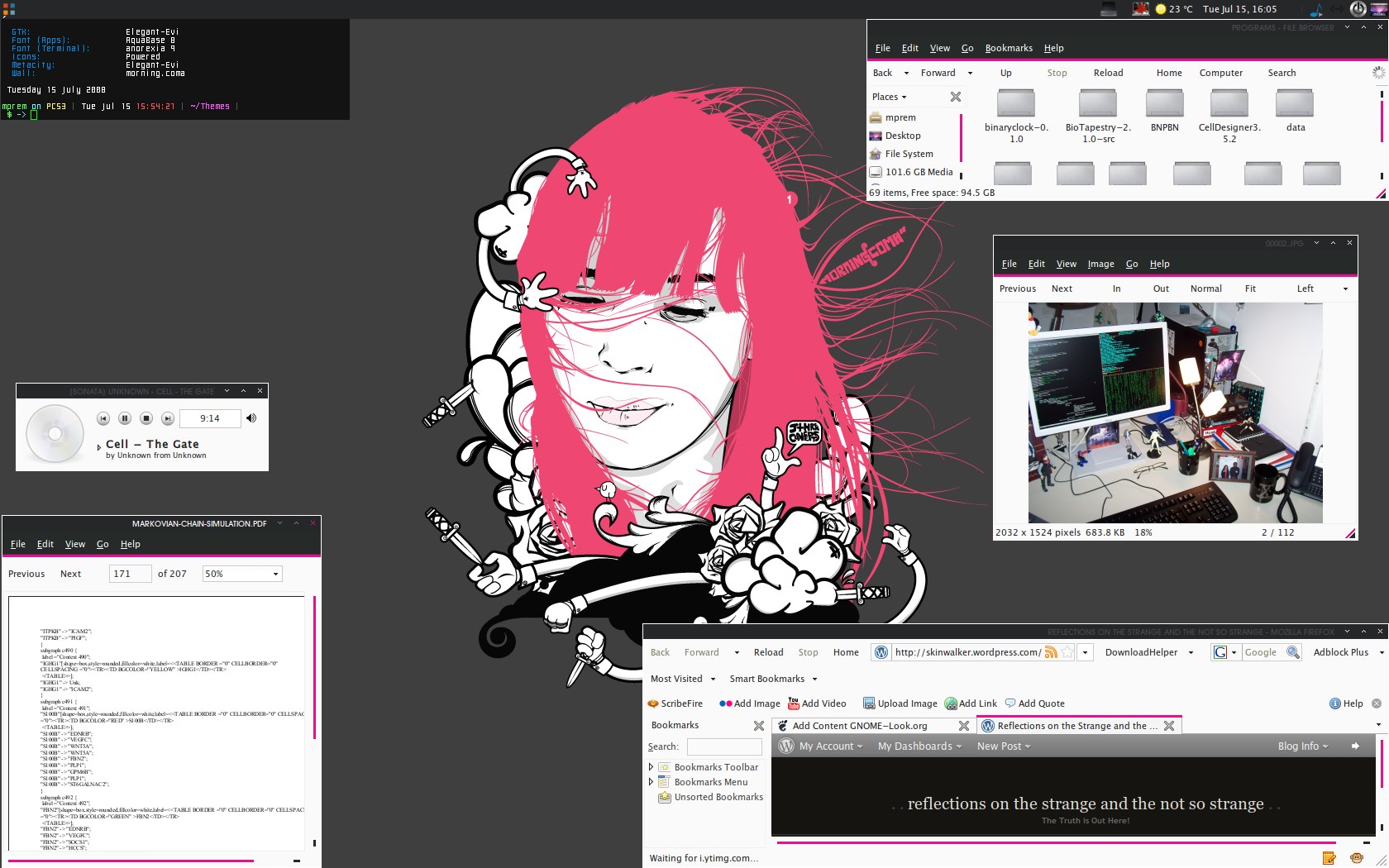Click Add Quote in ScribeFire toolbar
This screenshot has height=868, width=1389.
coord(1034,703)
